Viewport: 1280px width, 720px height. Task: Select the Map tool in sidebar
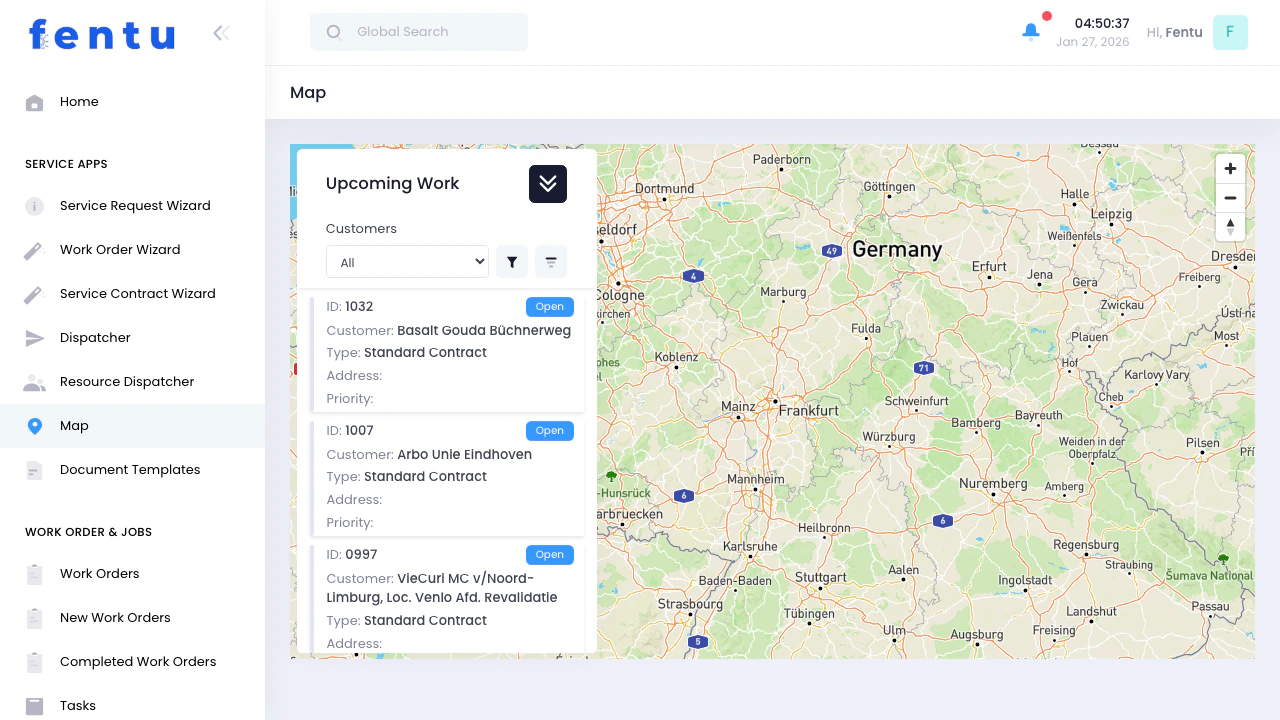point(74,425)
